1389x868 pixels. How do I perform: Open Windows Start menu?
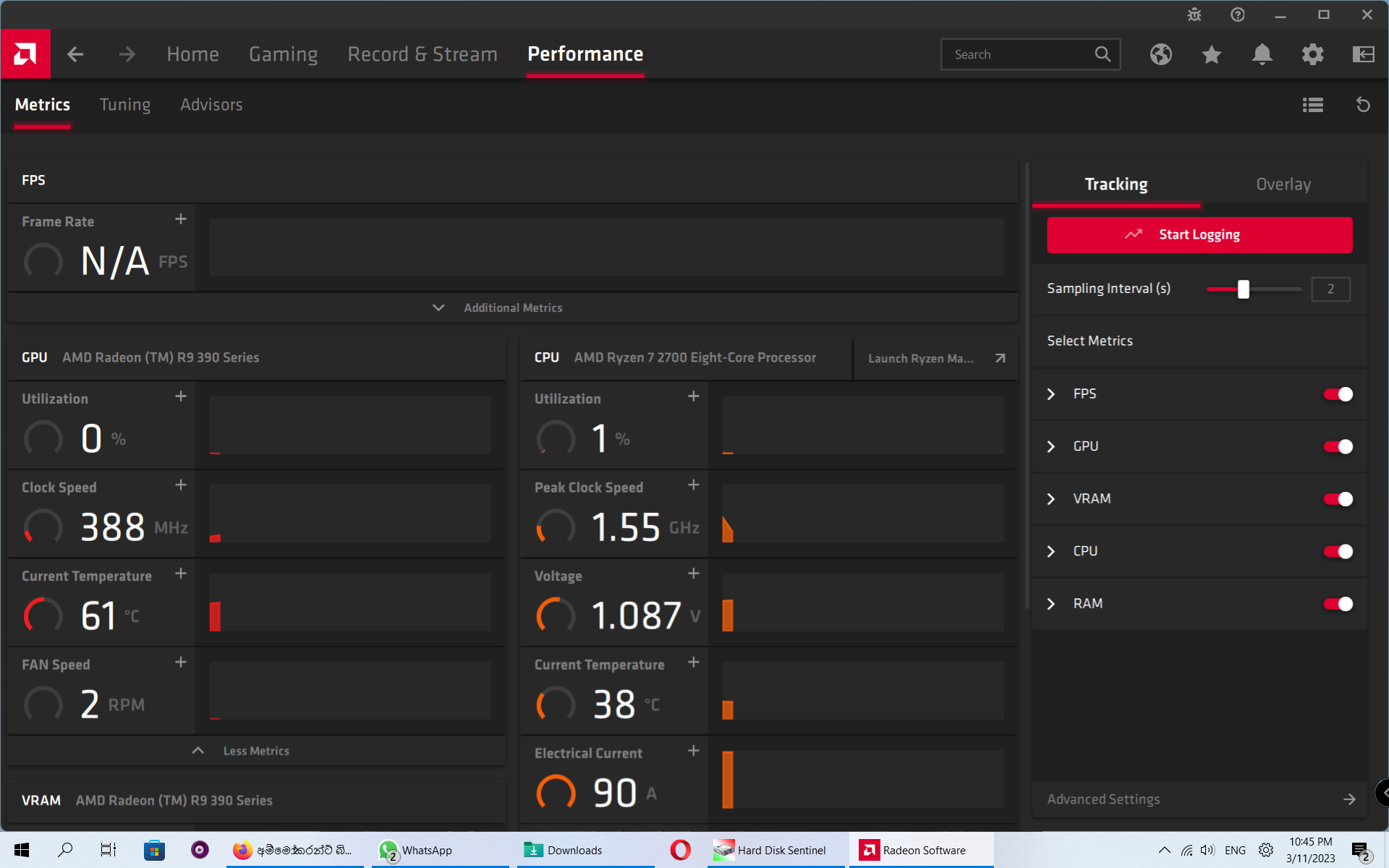point(22,850)
